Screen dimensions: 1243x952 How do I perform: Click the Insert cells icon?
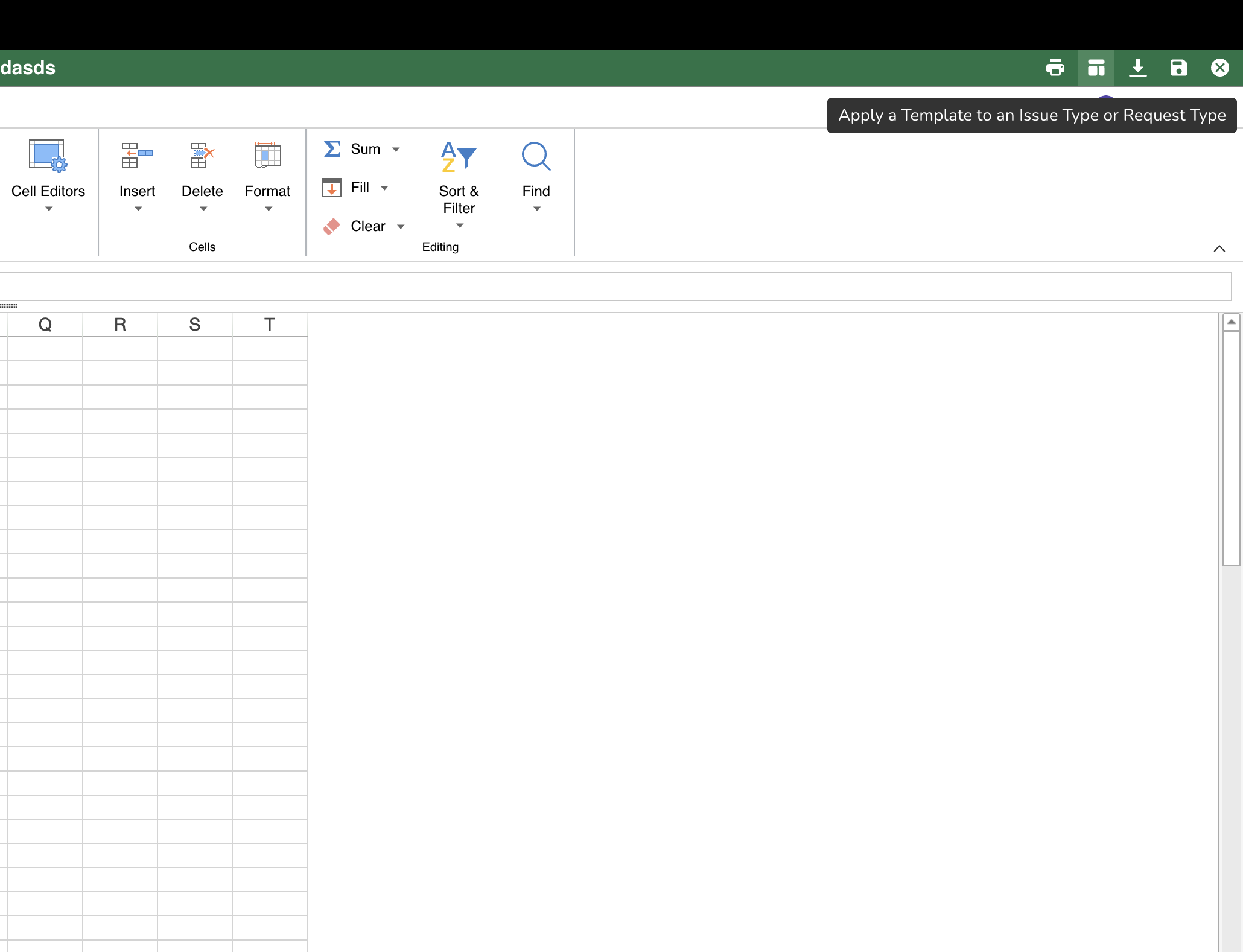[137, 156]
